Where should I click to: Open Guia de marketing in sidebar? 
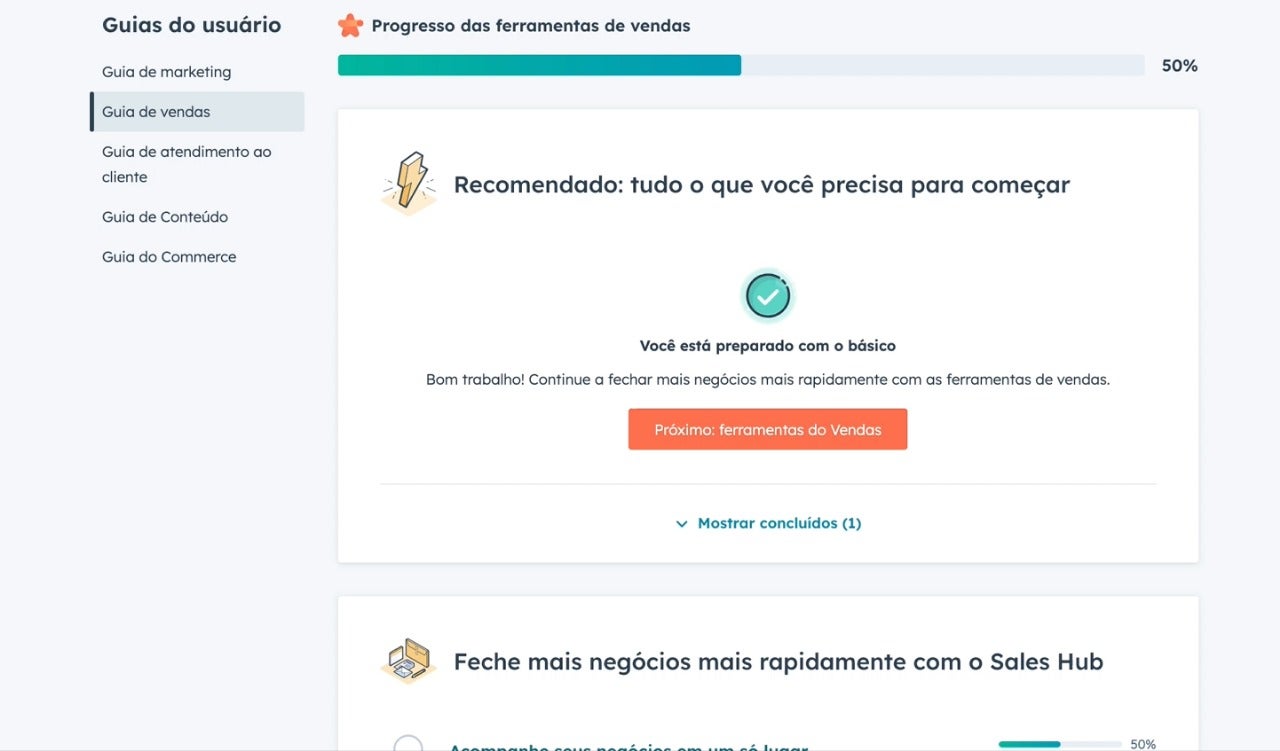click(166, 72)
